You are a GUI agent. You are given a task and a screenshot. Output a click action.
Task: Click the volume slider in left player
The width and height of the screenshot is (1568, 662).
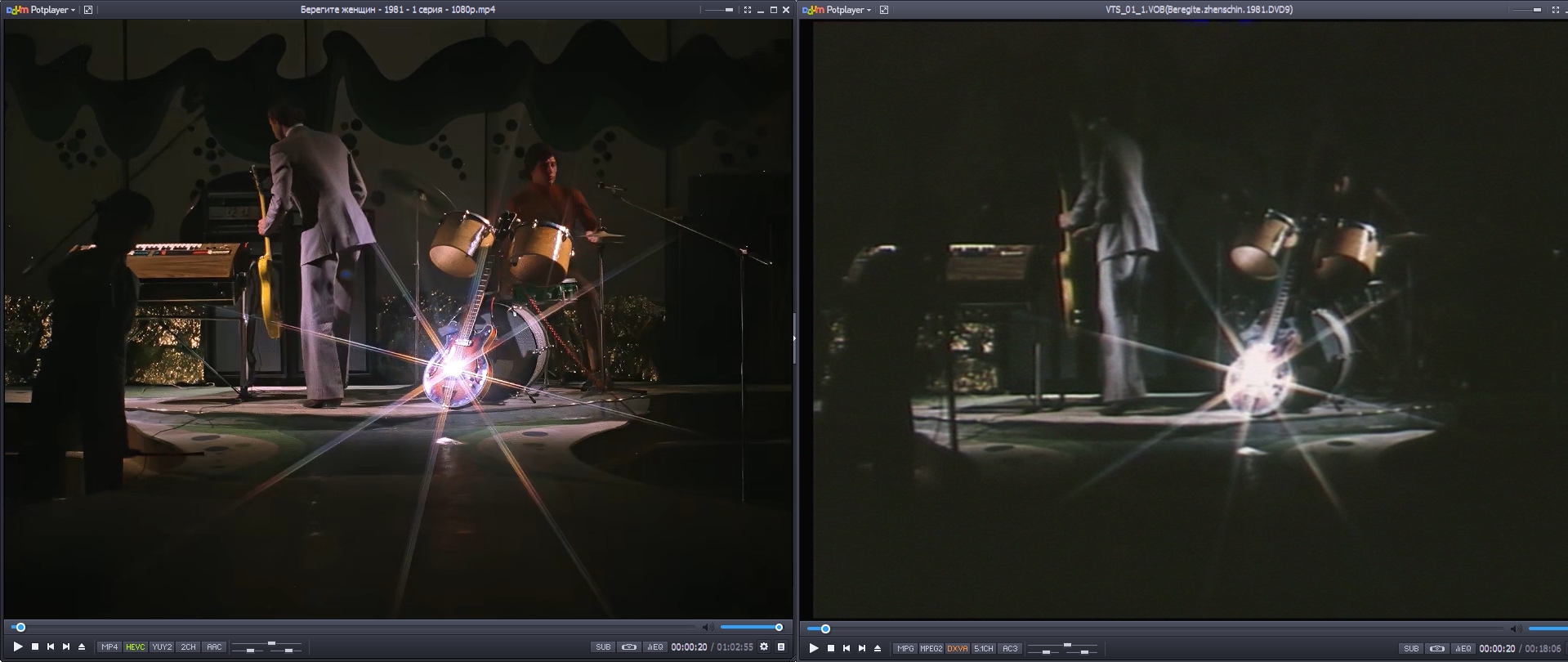pos(752,628)
